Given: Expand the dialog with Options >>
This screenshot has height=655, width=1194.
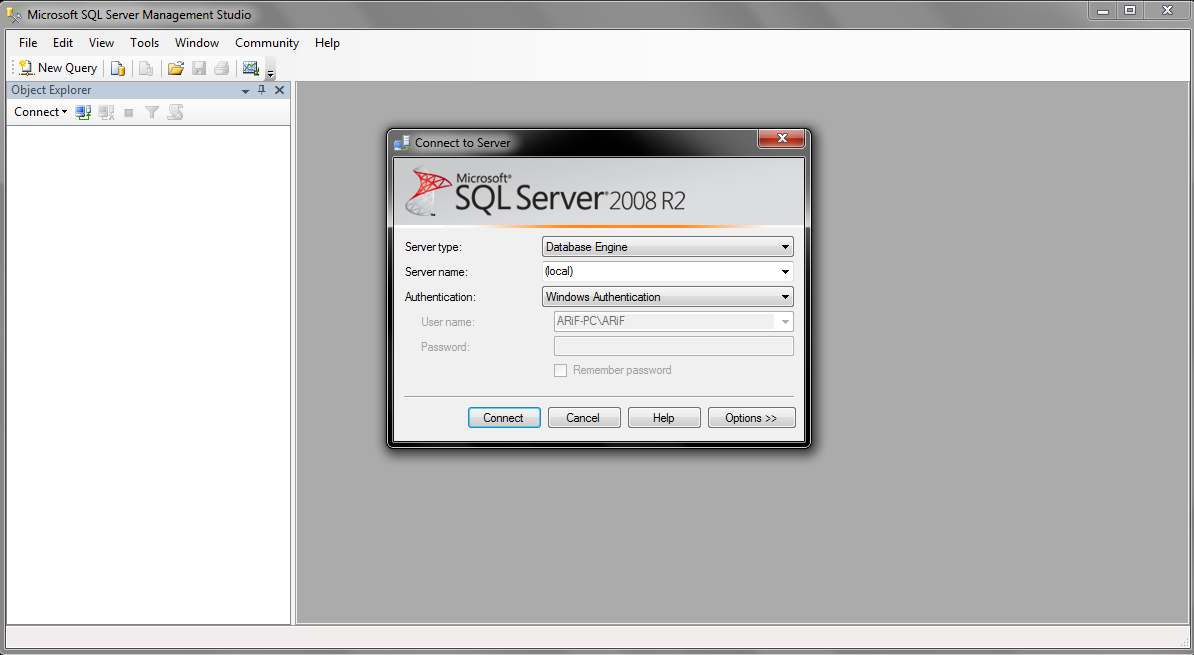Looking at the screenshot, I should [752, 417].
